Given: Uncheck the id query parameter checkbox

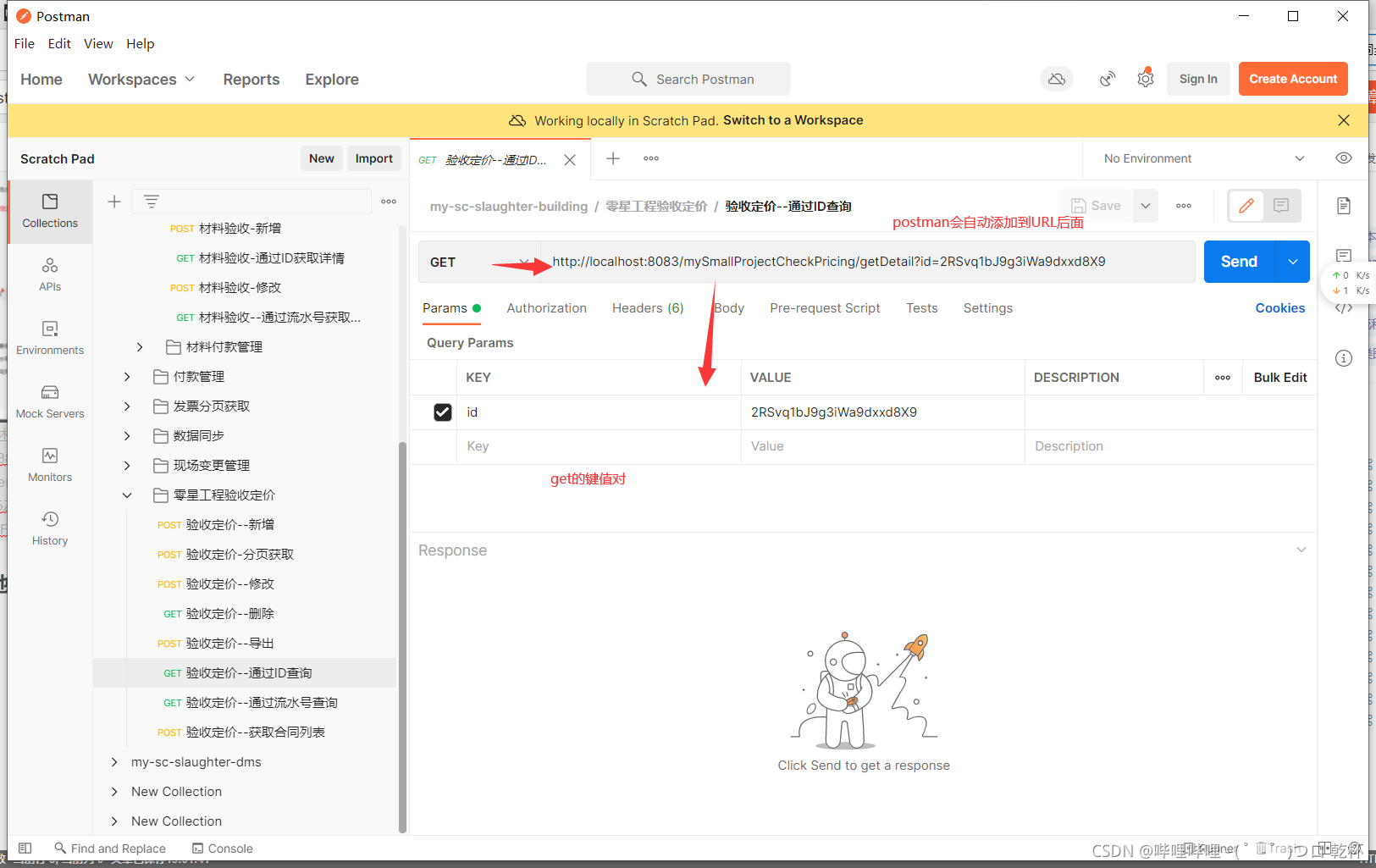Looking at the screenshot, I should point(443,412).
